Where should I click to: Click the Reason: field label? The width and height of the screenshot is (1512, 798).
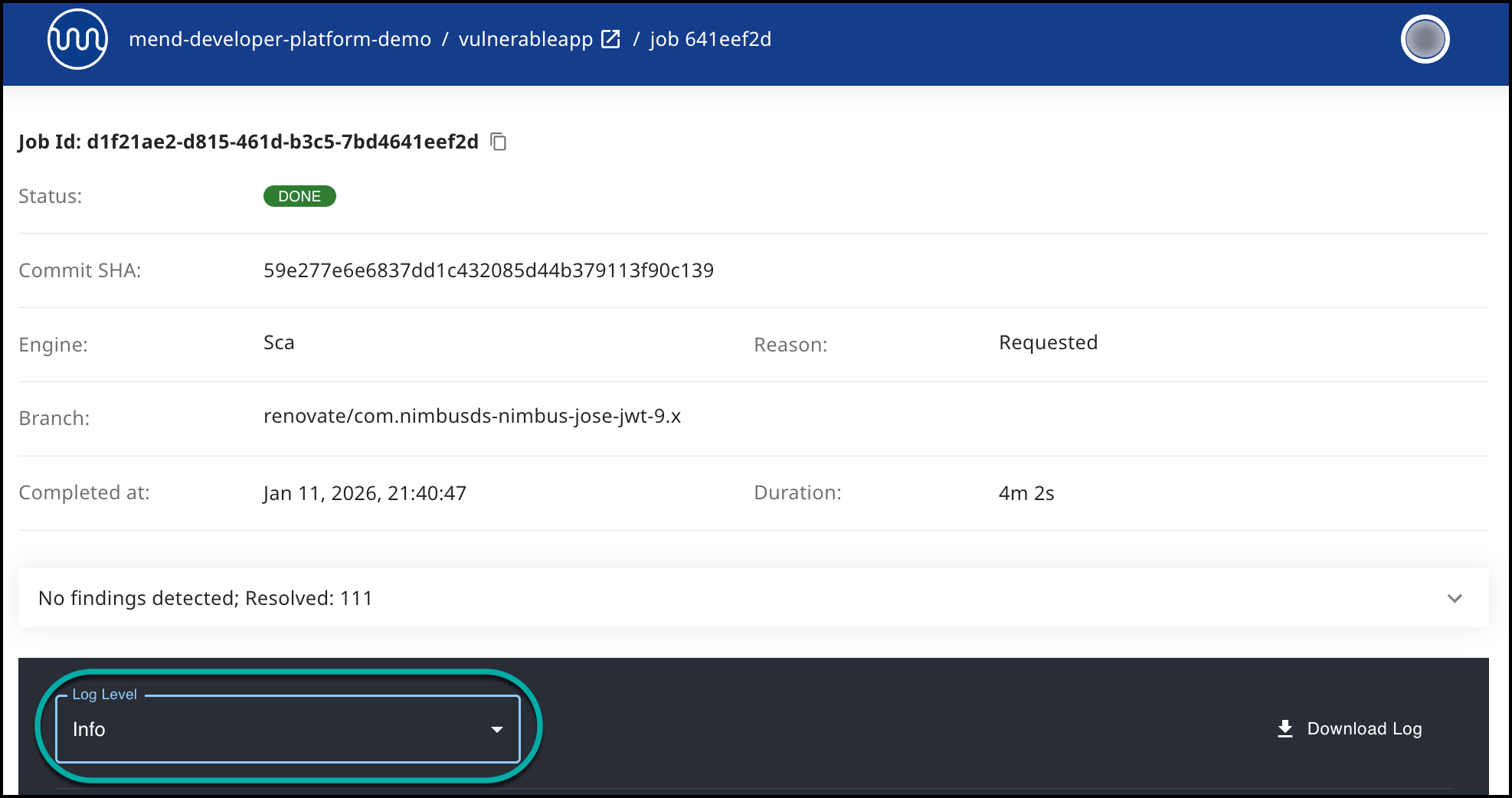(x=790, y=345)
